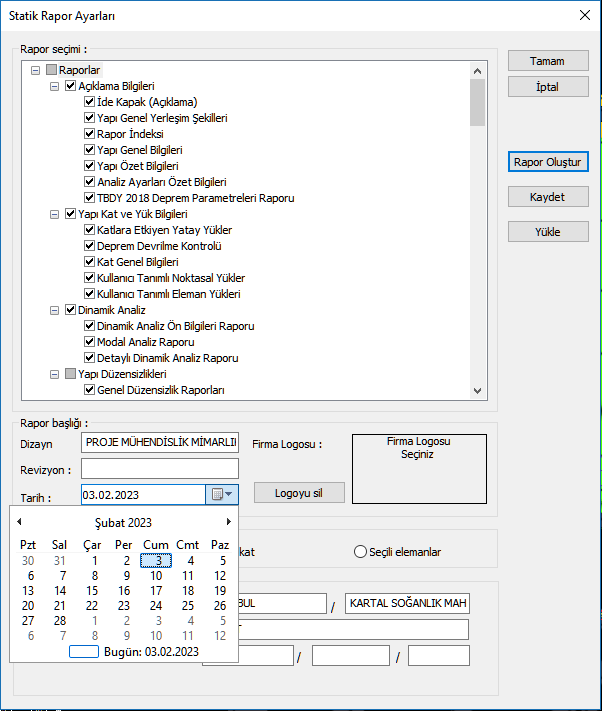Collapse the Açıklama Bilgileri group
This screenshot has width=602, height=711.
coord(54,86)
